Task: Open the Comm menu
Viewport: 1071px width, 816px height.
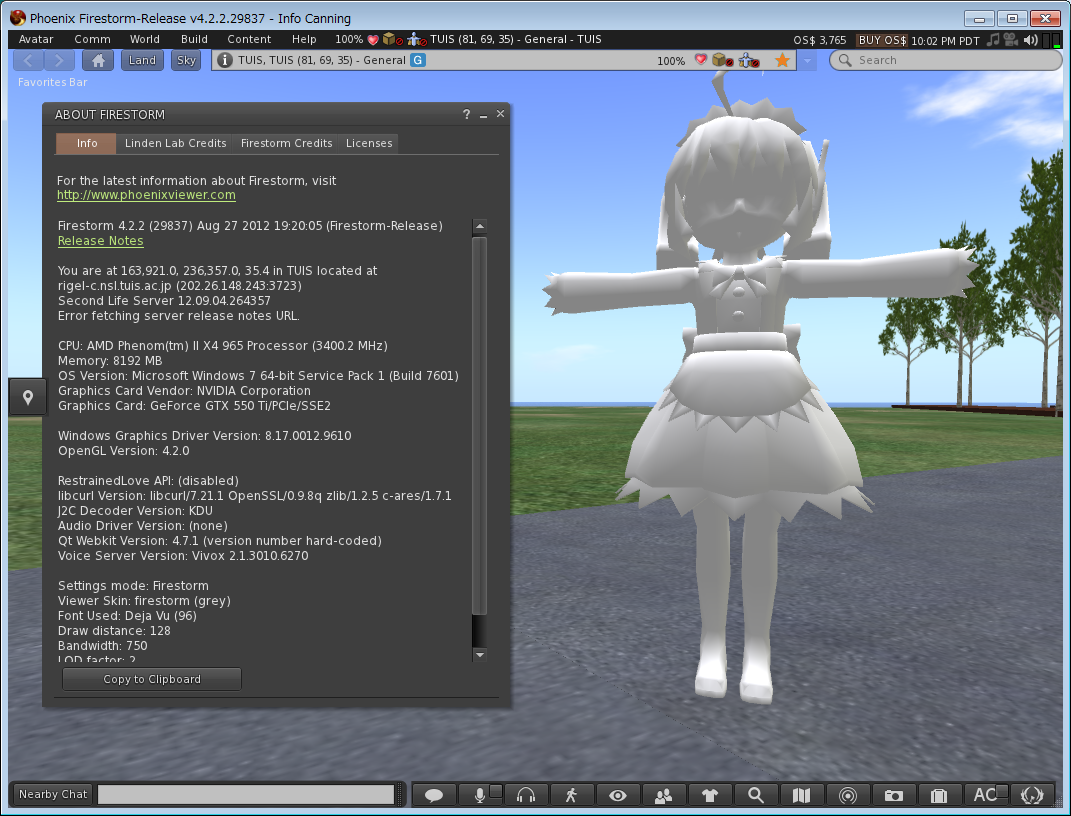Action: (92, 40)
